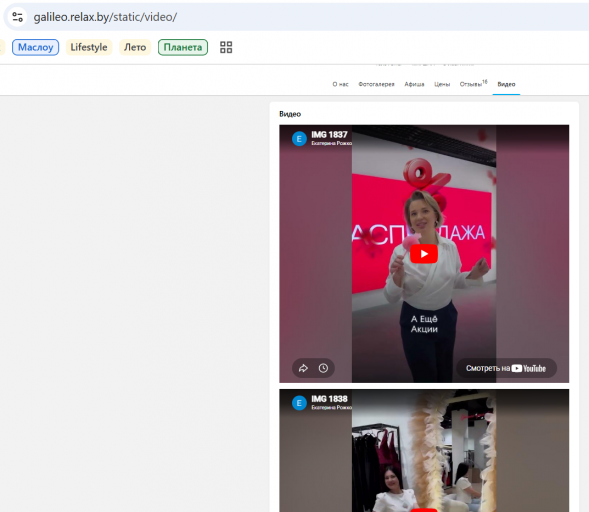Open site information icon in address bar

[x=17, y=17]
